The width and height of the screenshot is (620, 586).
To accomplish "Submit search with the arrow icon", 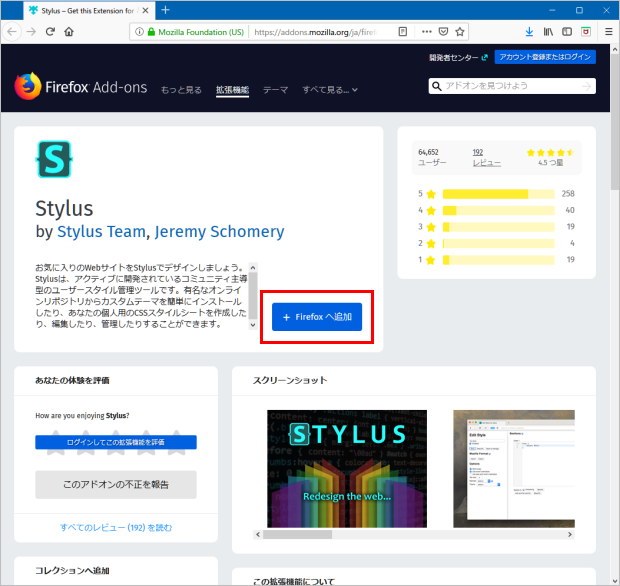I will [586, 86].
